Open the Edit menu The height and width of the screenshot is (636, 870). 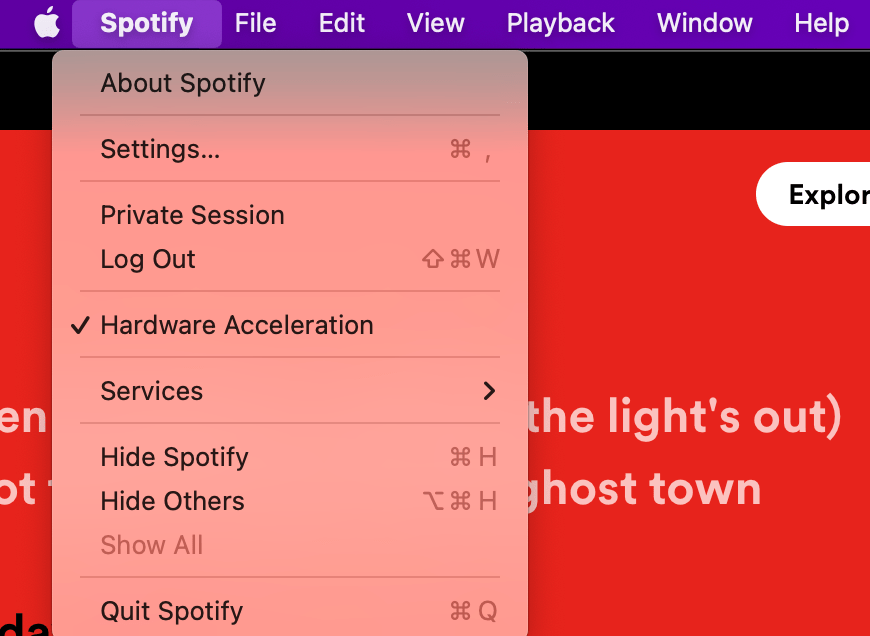[x=342, y=23]
